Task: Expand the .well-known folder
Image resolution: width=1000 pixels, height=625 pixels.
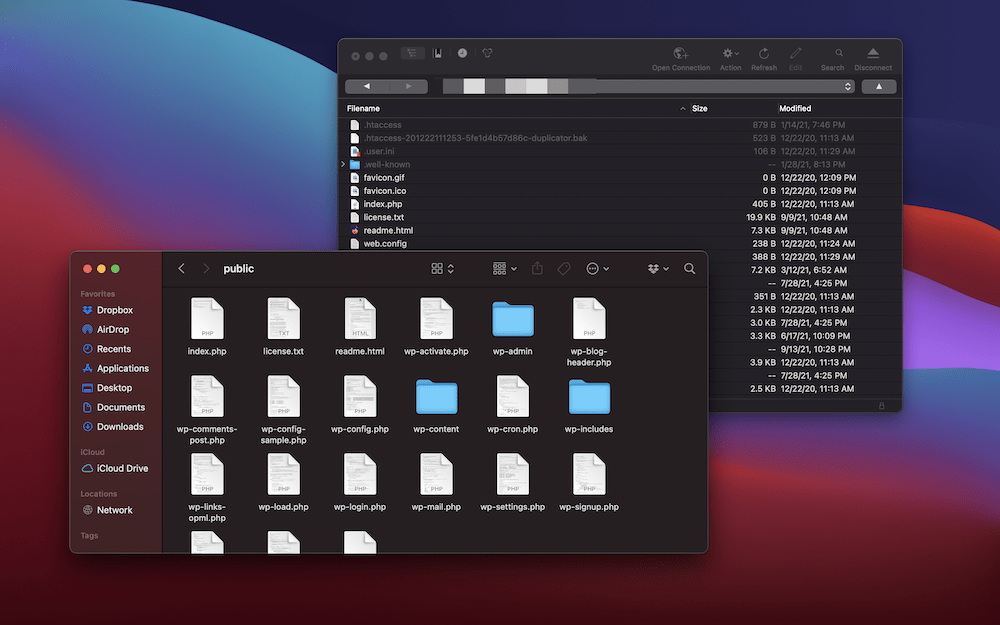Action: click(343, 164)
